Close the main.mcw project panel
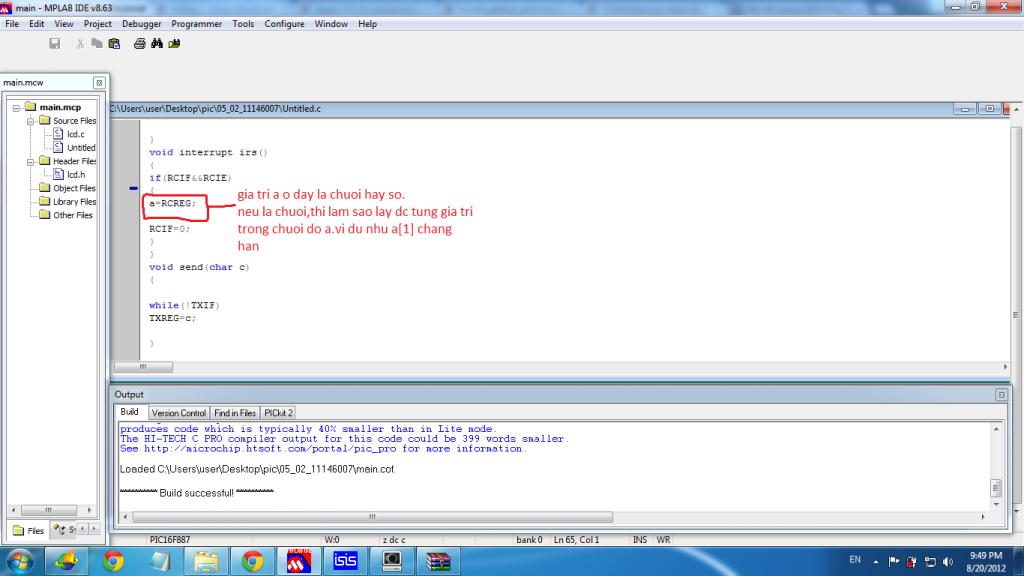 [99, 83]
